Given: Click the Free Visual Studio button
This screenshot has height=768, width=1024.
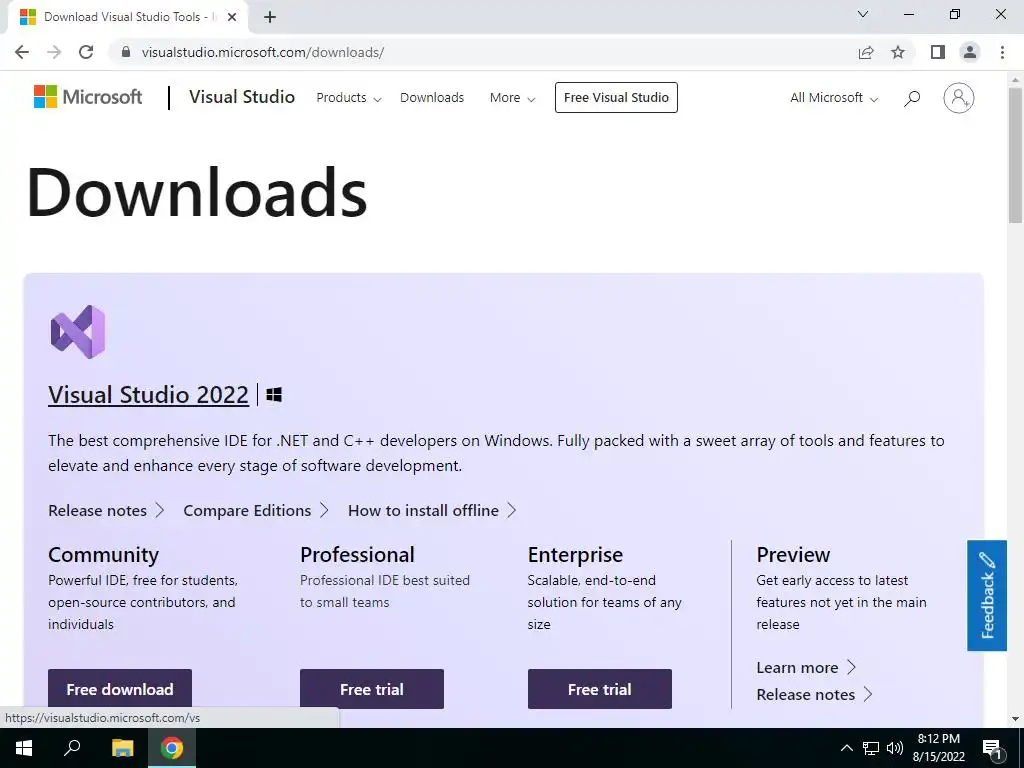Looking at the screenshot, I should click(616, 97).
